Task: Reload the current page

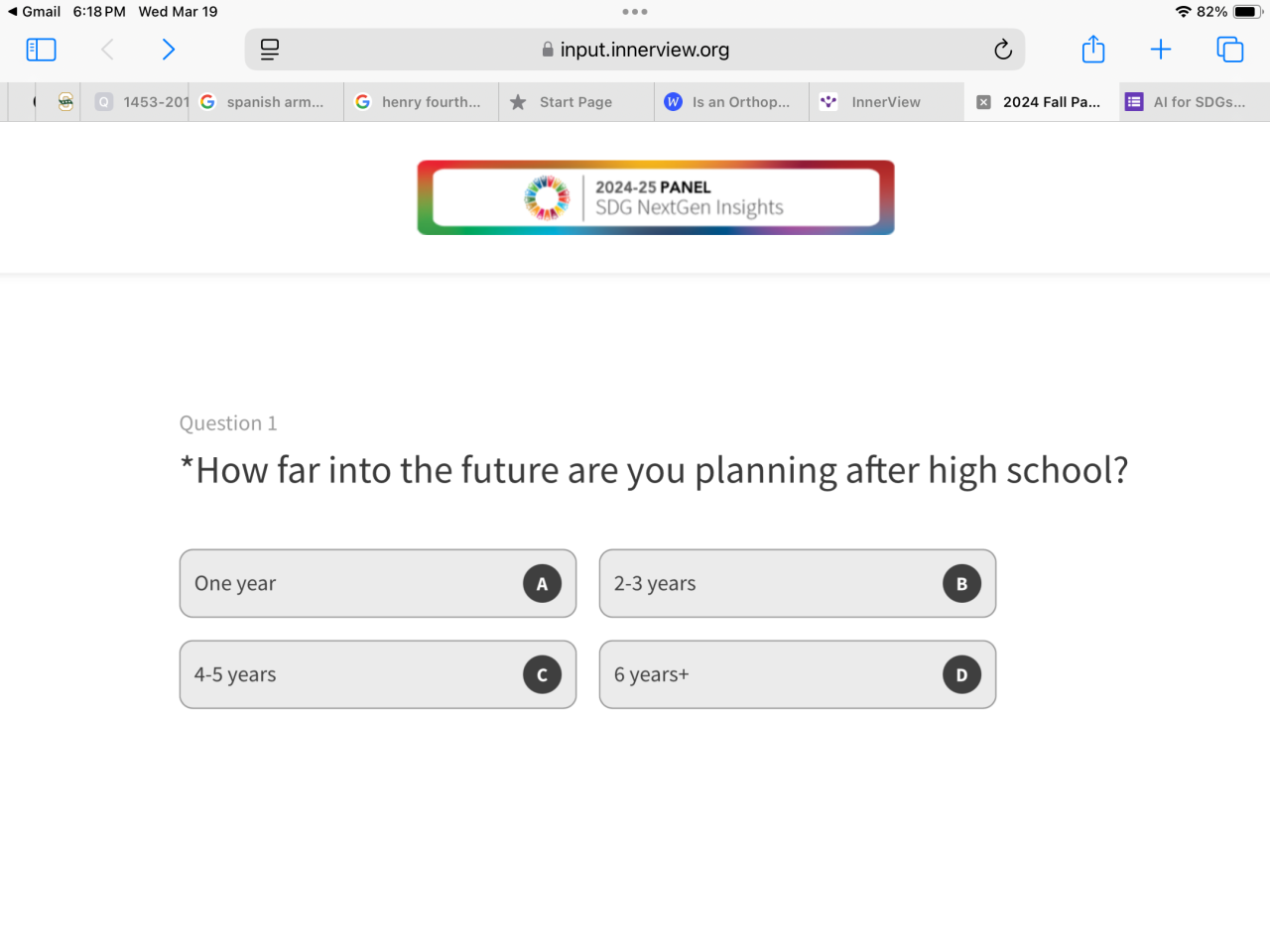Action: click(1003, 50)
